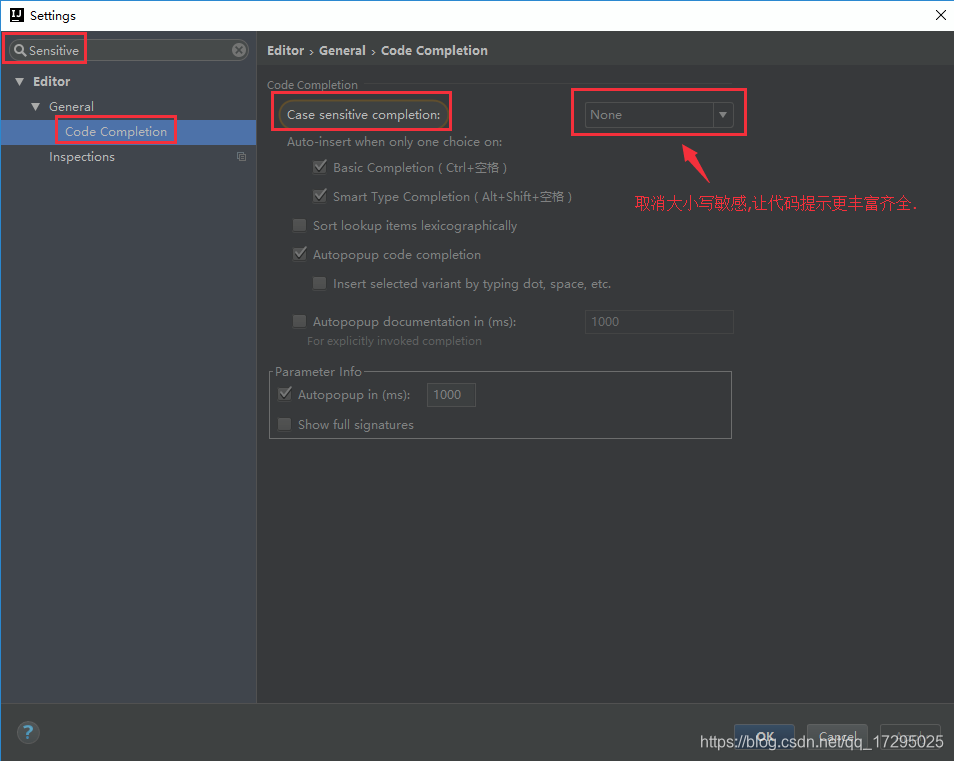The image size is (954, 761).
Task: Click the Inspections copy-profile icon
Action: pyautogui.click(x=242, y=156)
